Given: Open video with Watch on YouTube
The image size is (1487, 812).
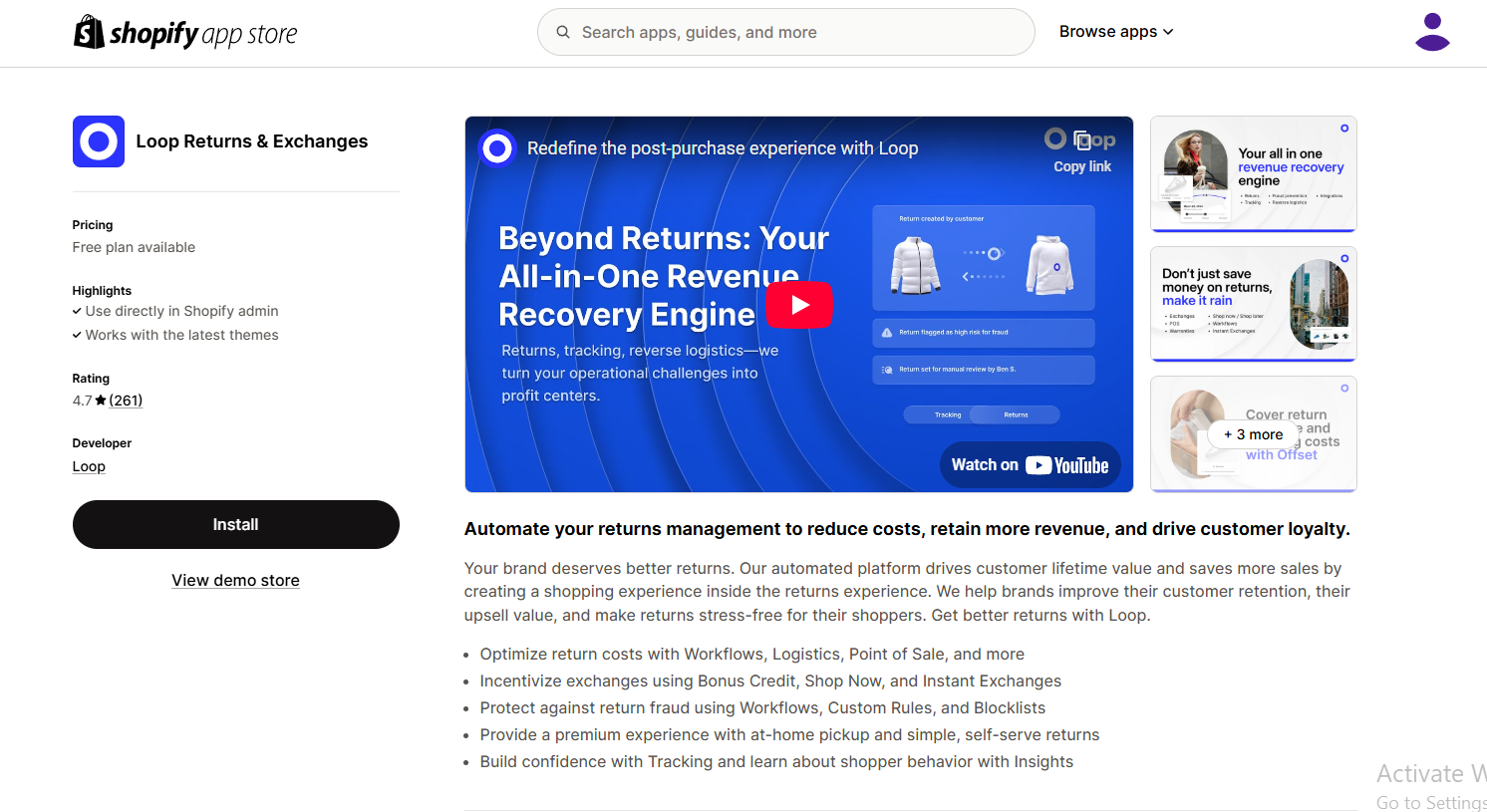Looking at the screenshot, I should click(1031, 465).
